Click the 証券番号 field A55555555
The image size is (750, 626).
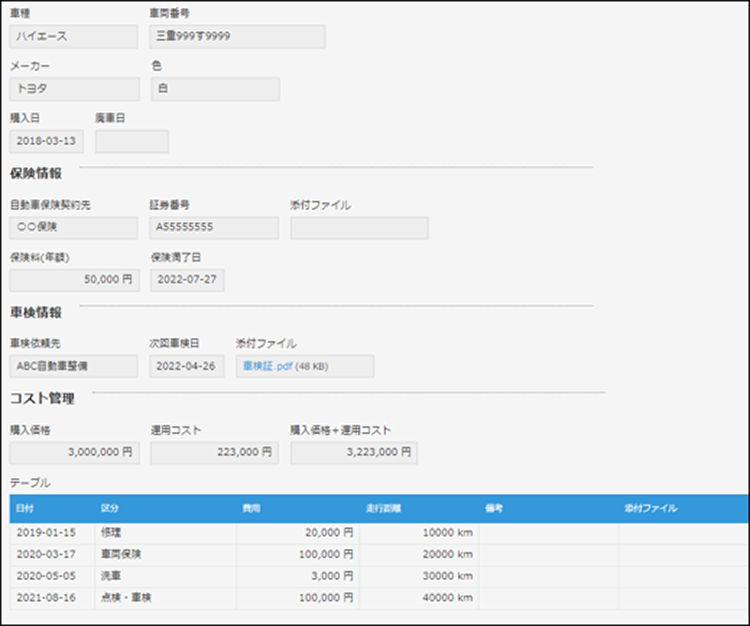point(214,227)
